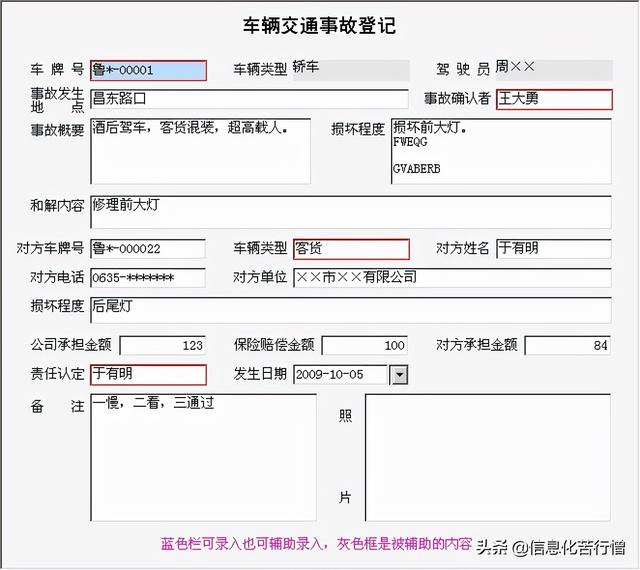Image resolution: width=640 pixels, height=570 pixels.
Task: Click the 和解内容 label
Action: 57,205
